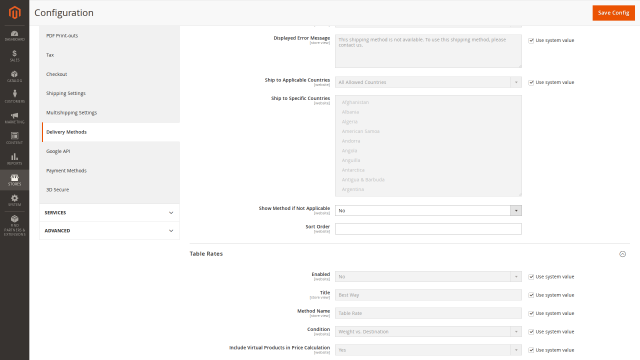640x360 pixels.
Task: Select Angola in countries list
Action: (427, 151)
